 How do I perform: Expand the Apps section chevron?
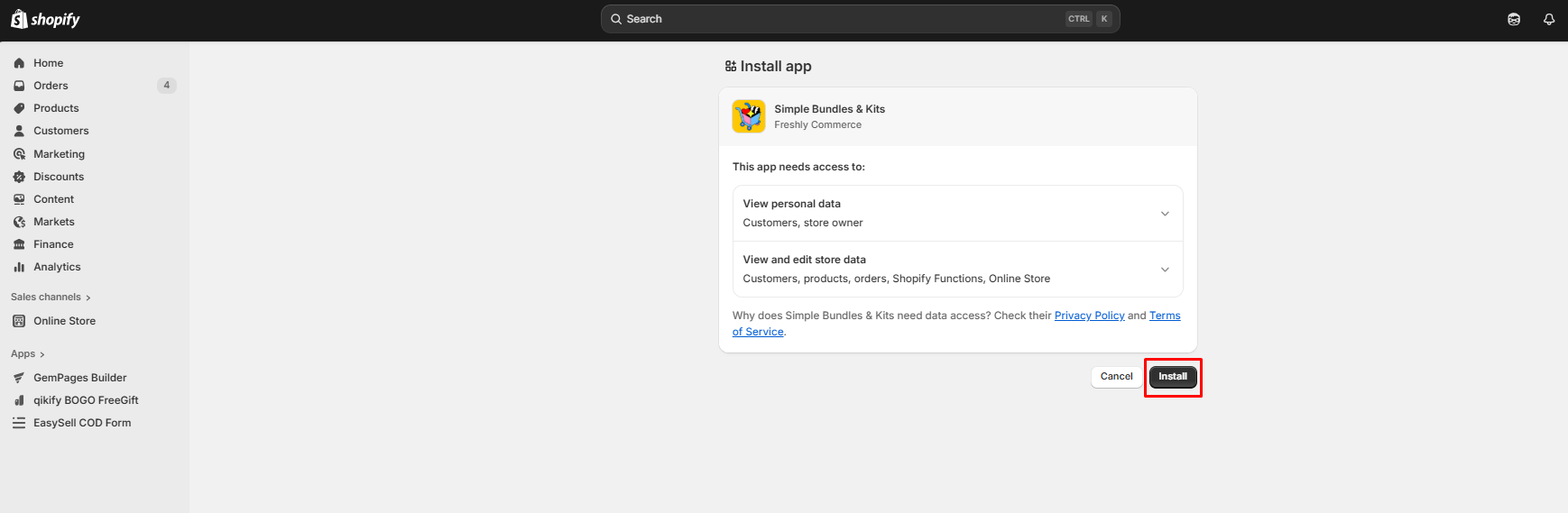click(42, 354)
